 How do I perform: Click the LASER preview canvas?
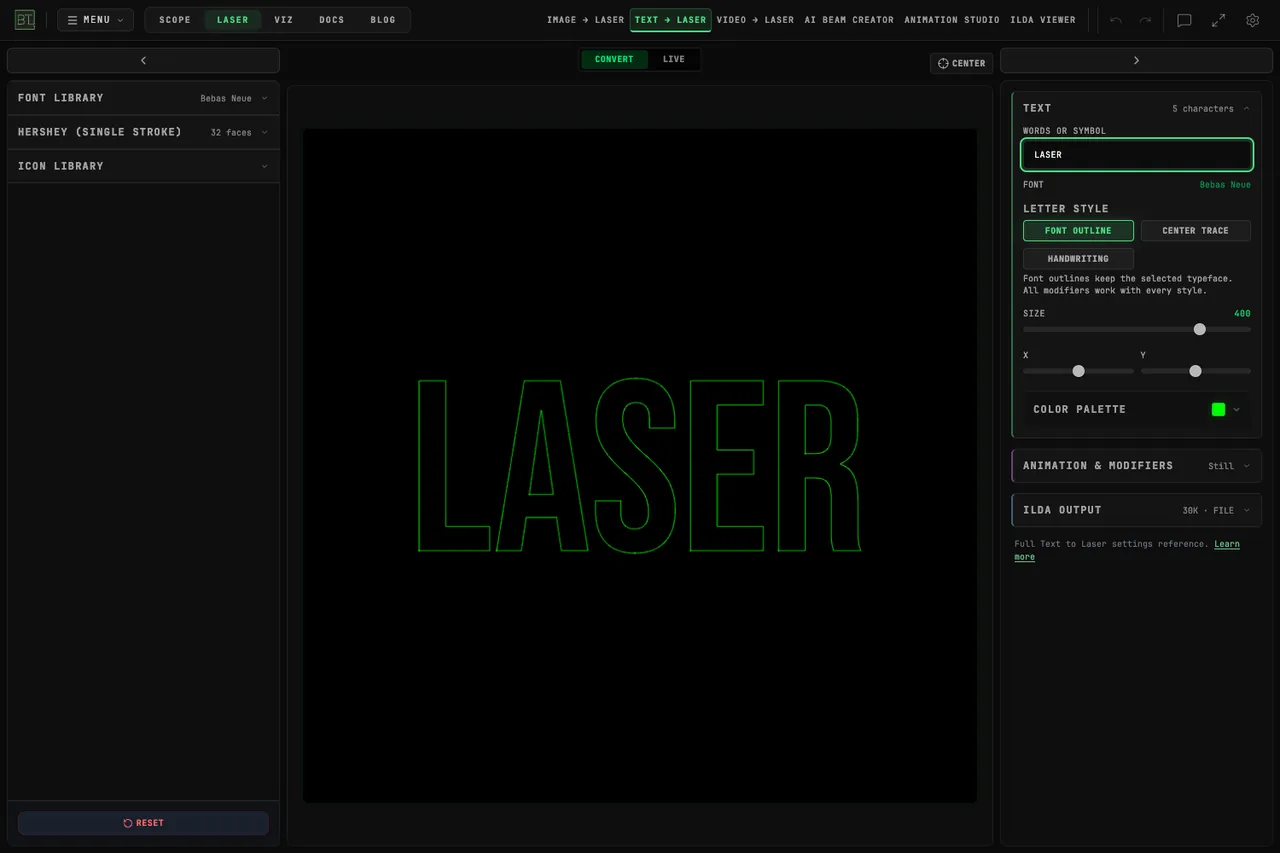[640, 465]
